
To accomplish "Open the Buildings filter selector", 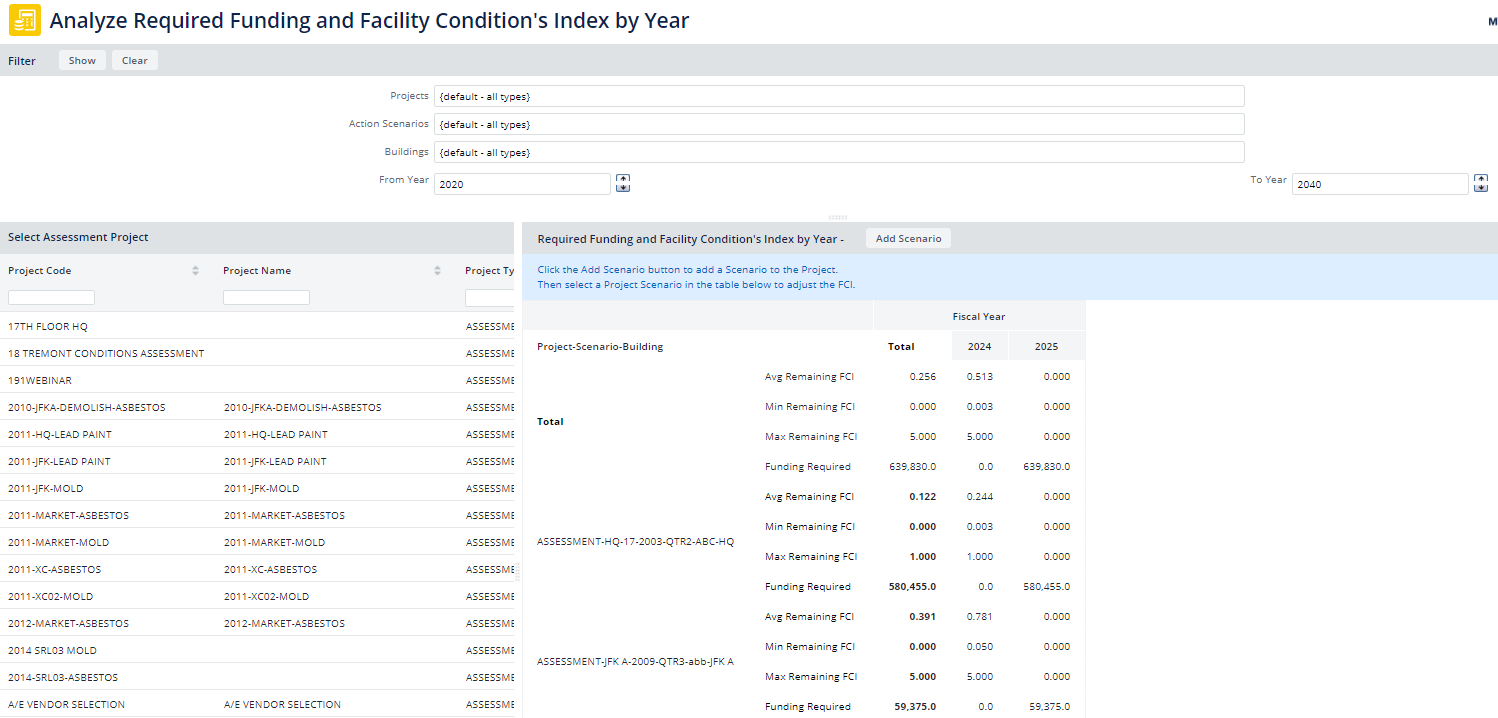I will [838, 152].
